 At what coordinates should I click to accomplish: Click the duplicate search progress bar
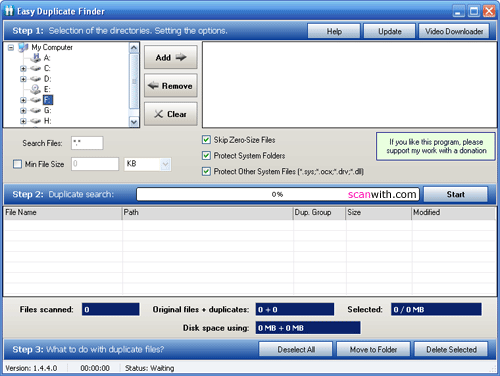278,194
